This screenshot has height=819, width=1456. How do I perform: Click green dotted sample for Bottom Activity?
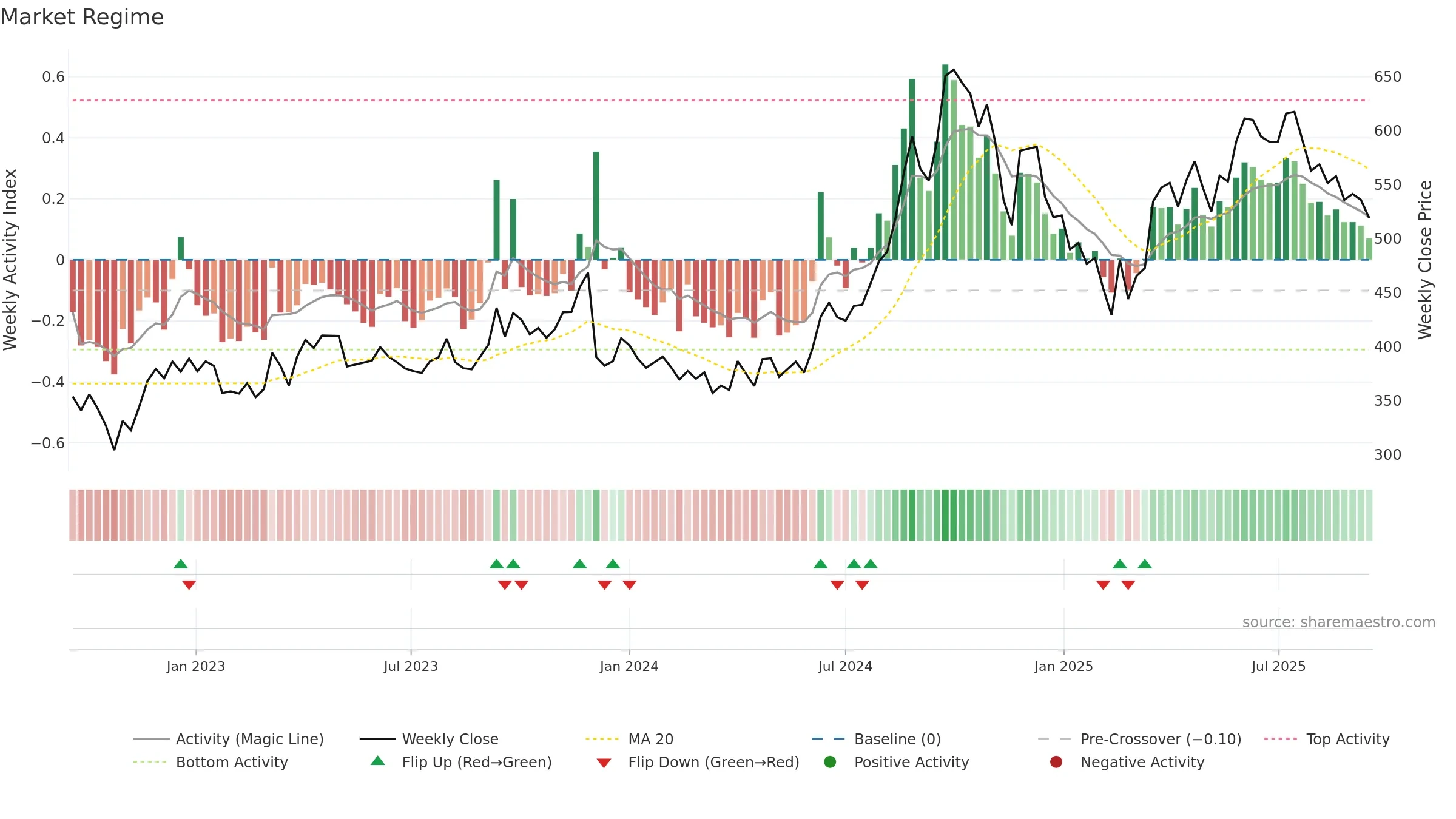(x=151, y=762)
